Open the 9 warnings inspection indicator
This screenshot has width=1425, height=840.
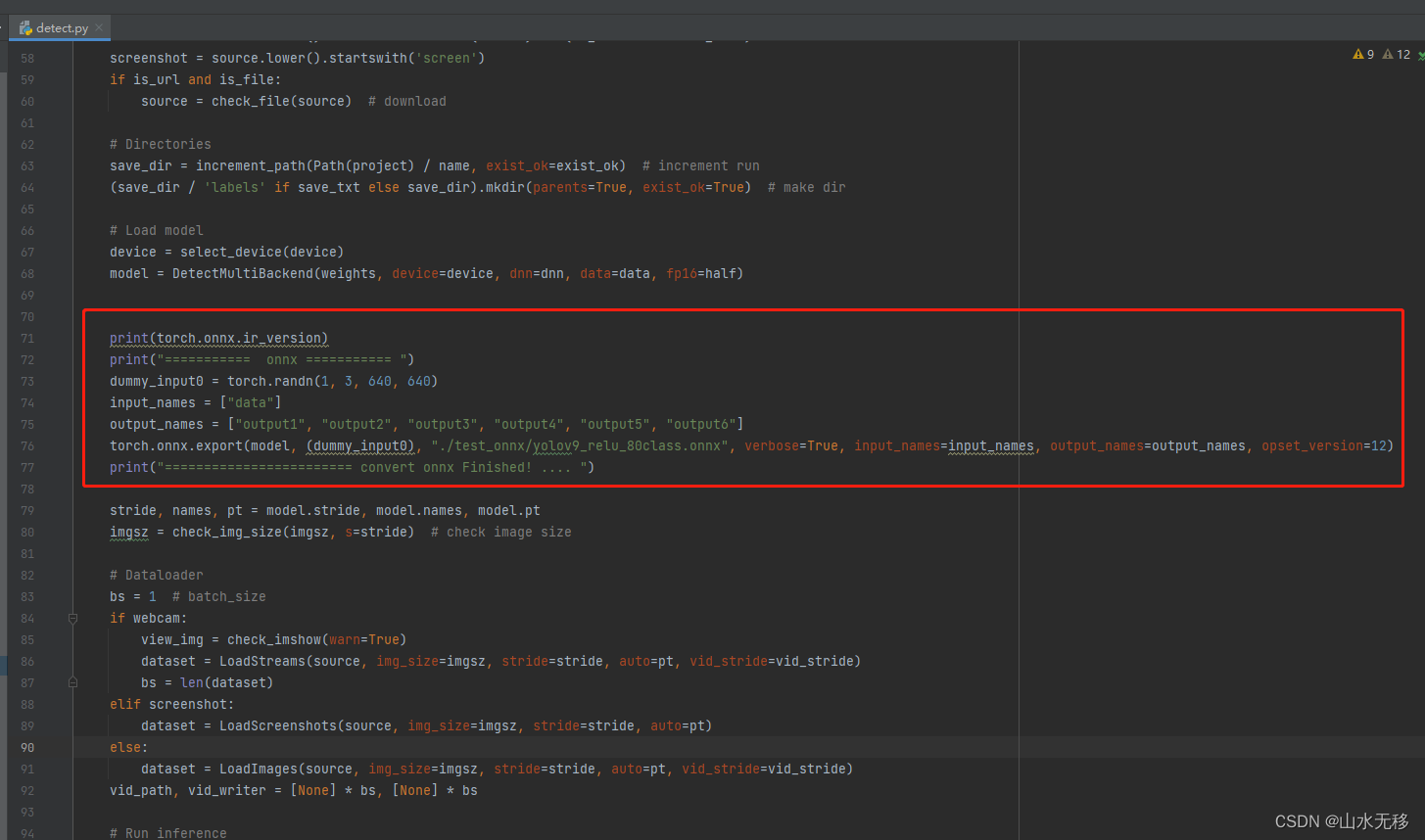coord(1363,55)
